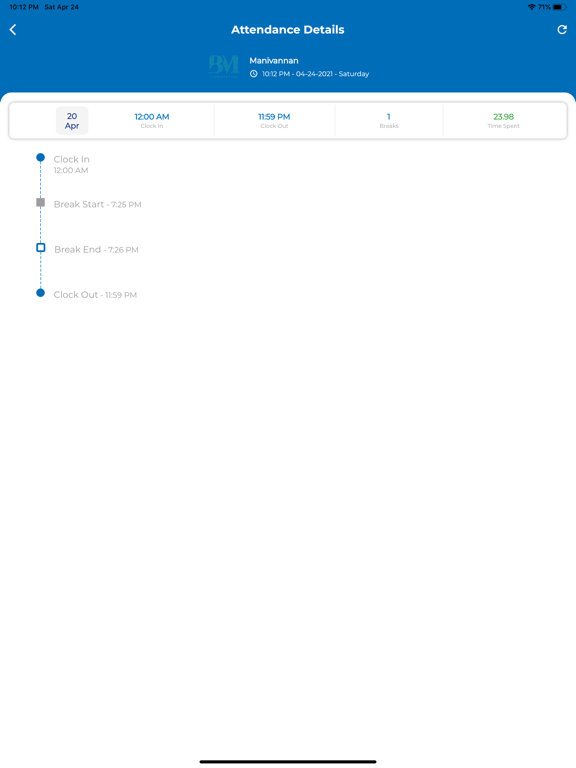
Task: Tap the Breaks count of 1
Action: 389,117
